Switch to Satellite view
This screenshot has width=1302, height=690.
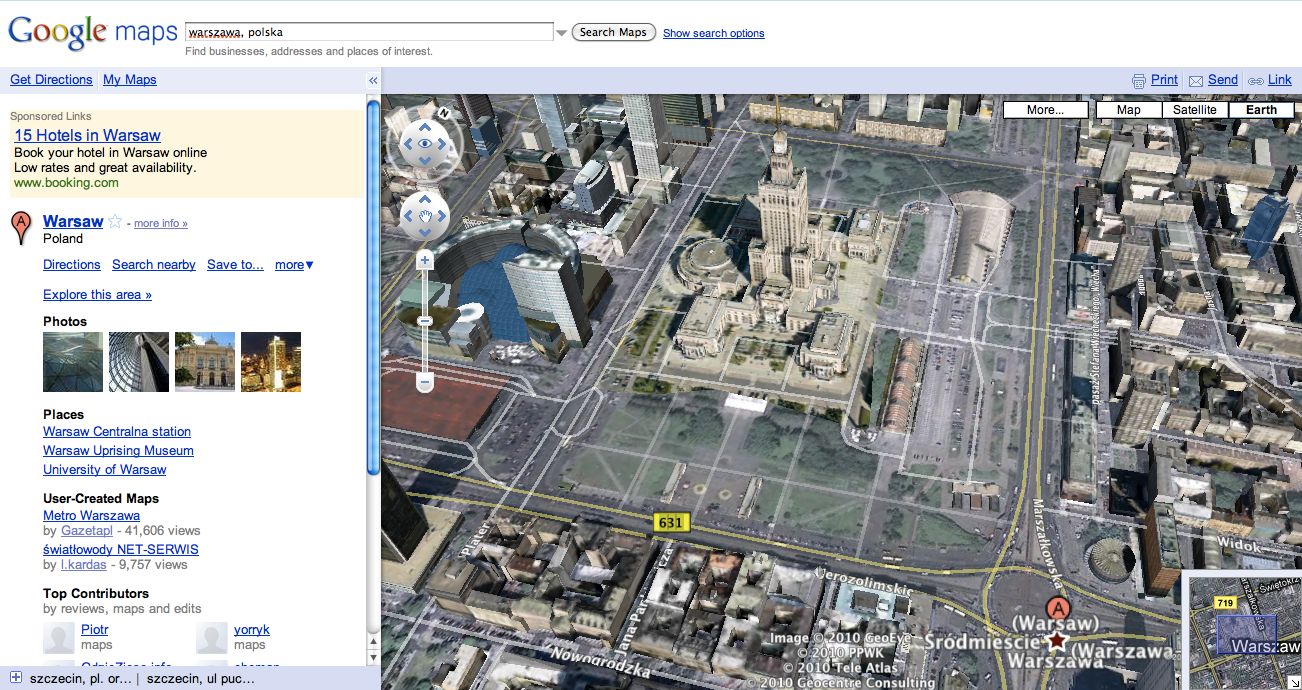click(1195, 110)
